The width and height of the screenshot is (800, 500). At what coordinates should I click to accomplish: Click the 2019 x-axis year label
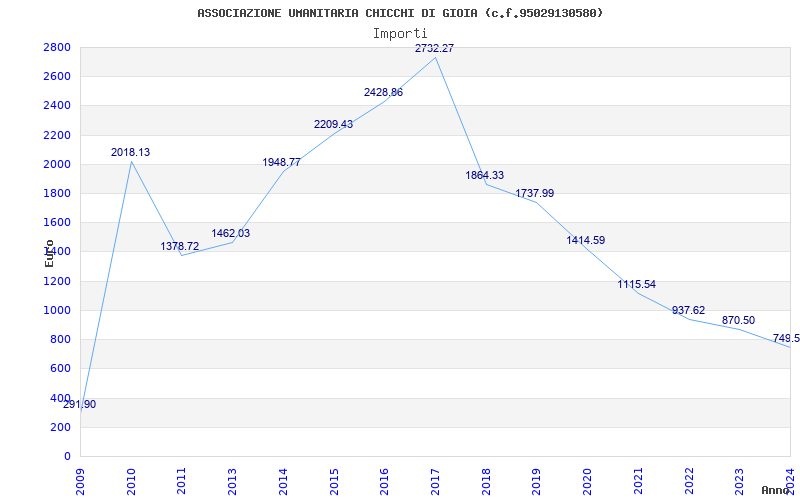(537, 482)
